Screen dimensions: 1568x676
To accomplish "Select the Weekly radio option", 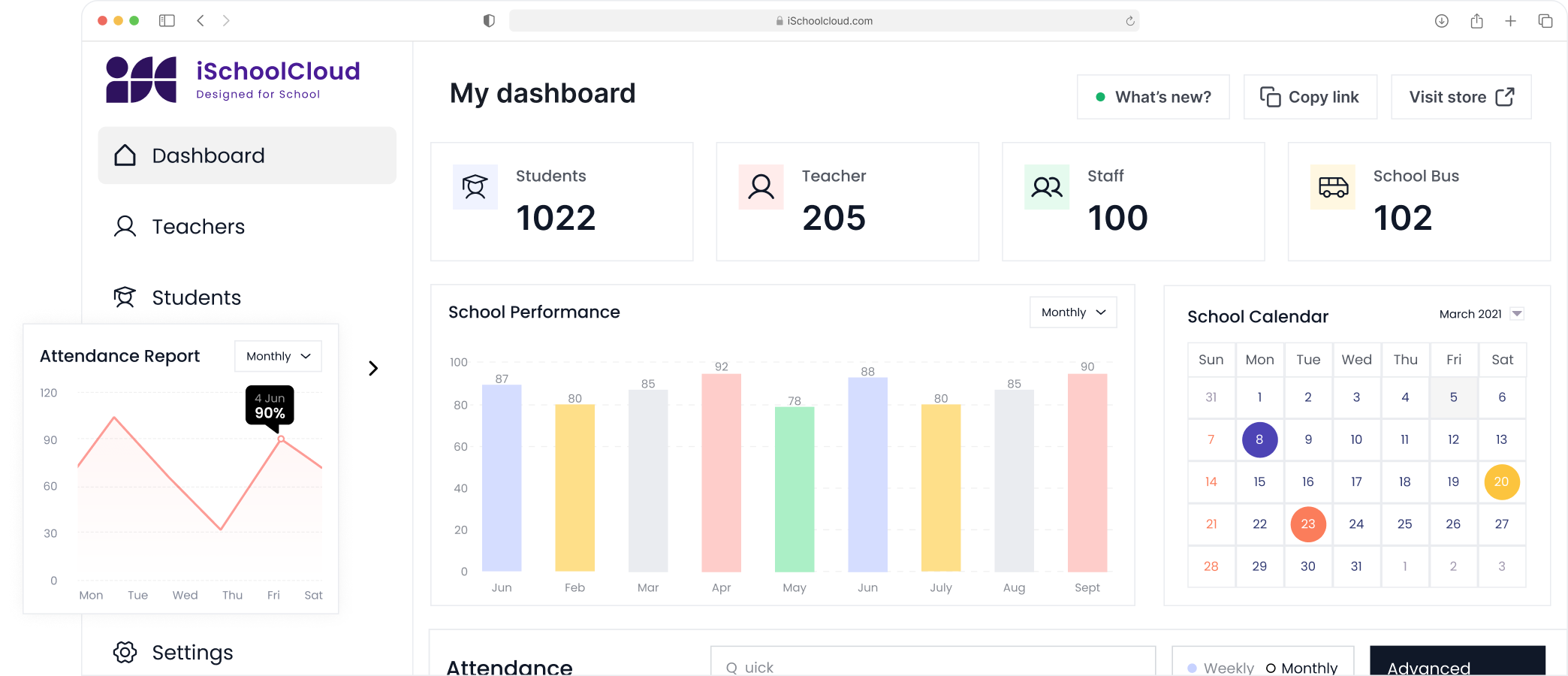I will (x=1193, y=668).
